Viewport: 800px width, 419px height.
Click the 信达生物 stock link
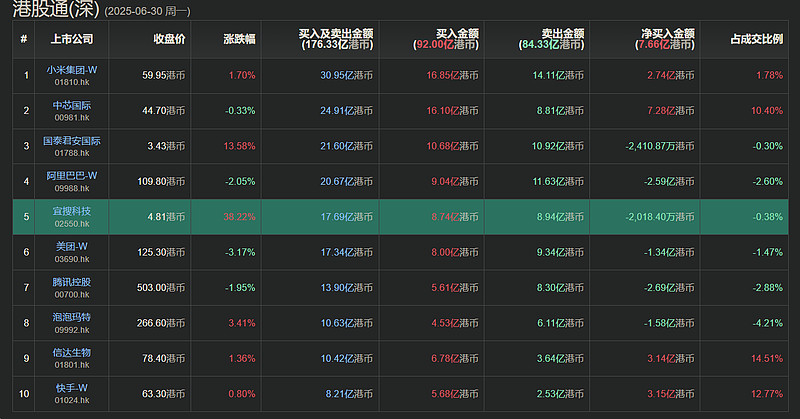[71, 353]
